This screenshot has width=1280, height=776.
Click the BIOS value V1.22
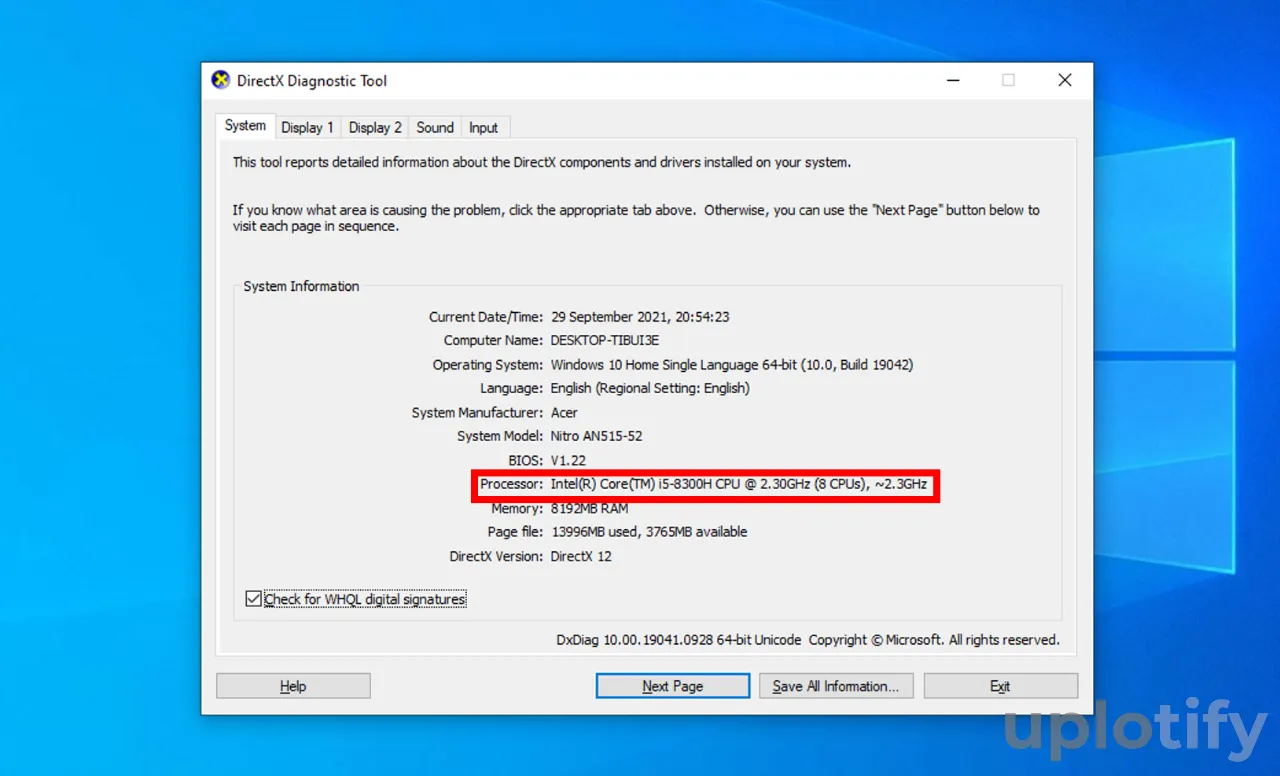click(568, 460)
